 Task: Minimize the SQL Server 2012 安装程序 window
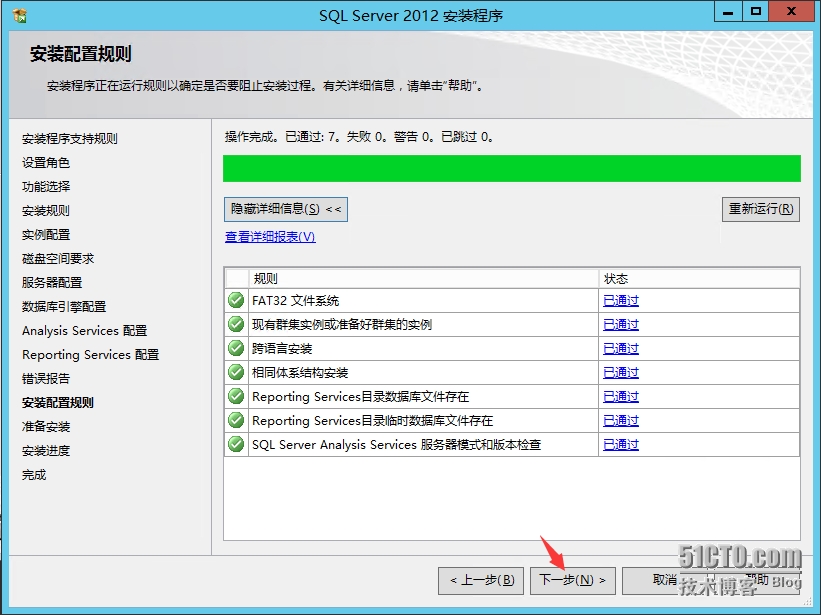coord(728,13)
